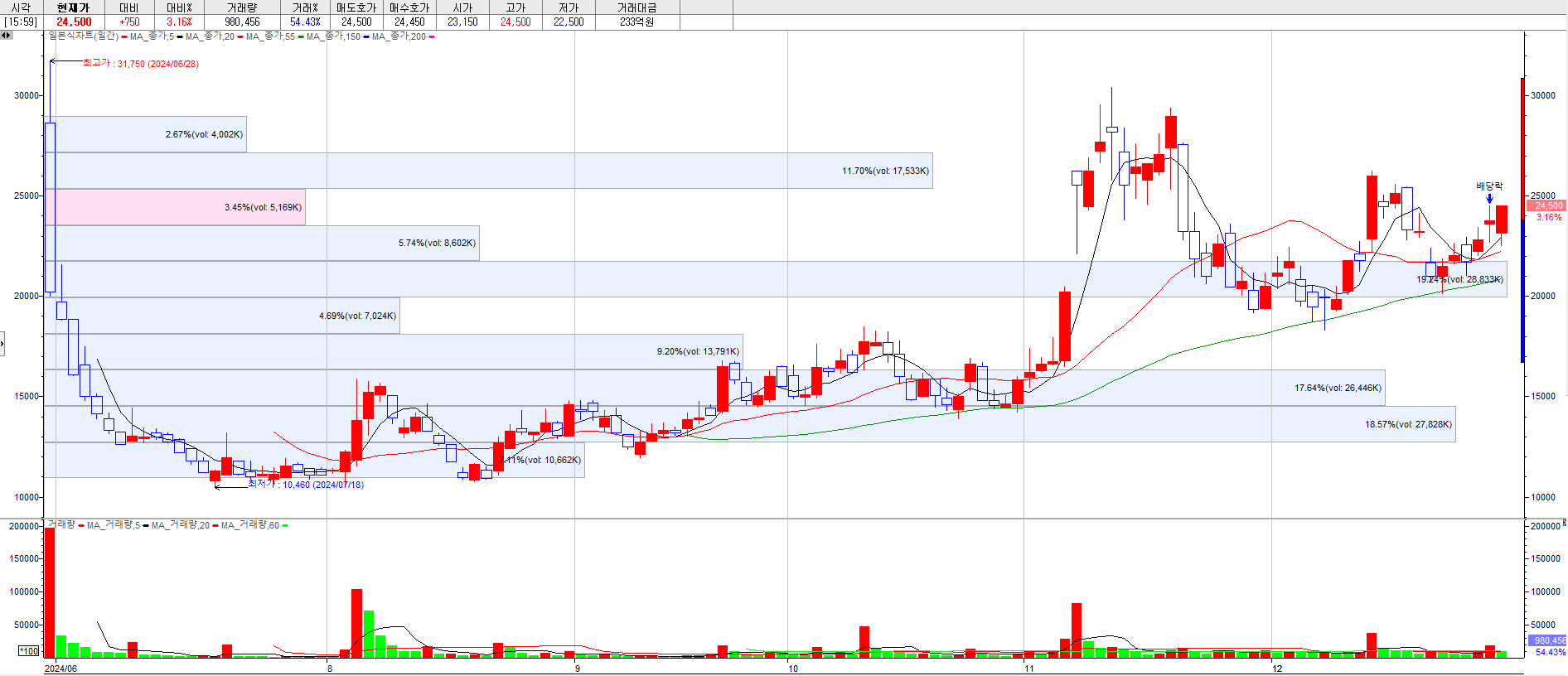Expand the side panel arrow on left edge
The height and width of the screenshot is (676, 1568).
point(2,343)
